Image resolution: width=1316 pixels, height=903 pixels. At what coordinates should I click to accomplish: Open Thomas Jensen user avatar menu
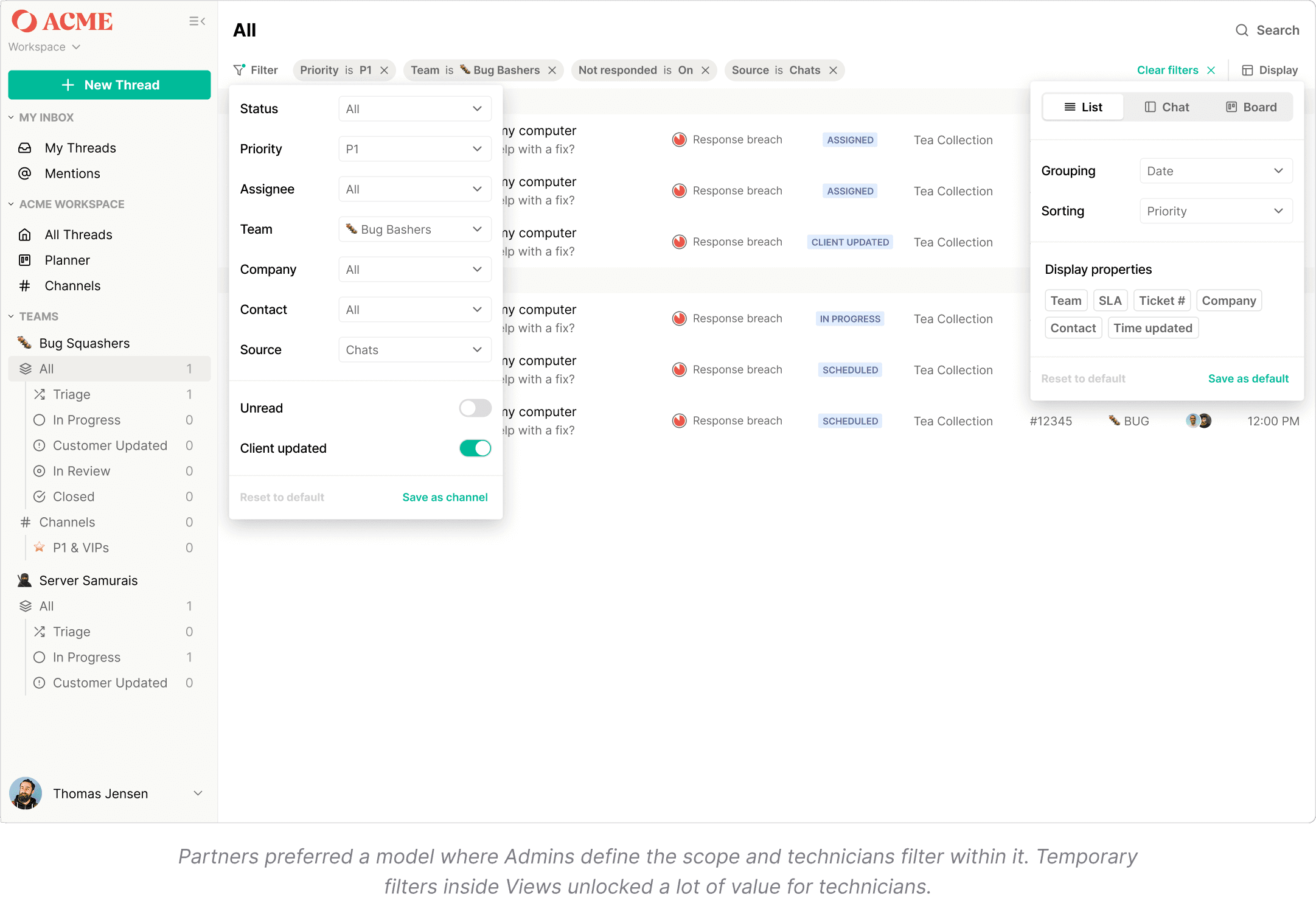click(x=26, y=793)
